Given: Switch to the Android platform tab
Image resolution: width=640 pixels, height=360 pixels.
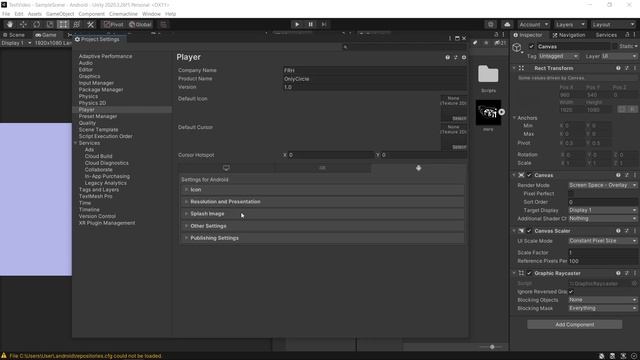Looking at the screenshot, I should pyautogui.click(x=418, y=168).
